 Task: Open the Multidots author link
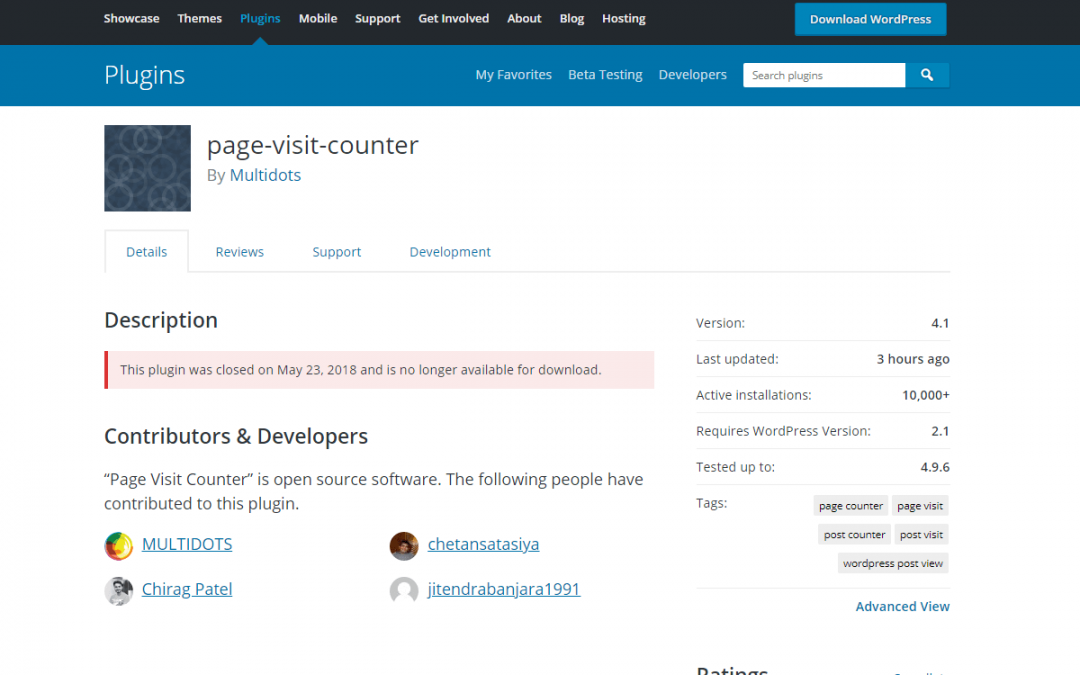(265, 175)
